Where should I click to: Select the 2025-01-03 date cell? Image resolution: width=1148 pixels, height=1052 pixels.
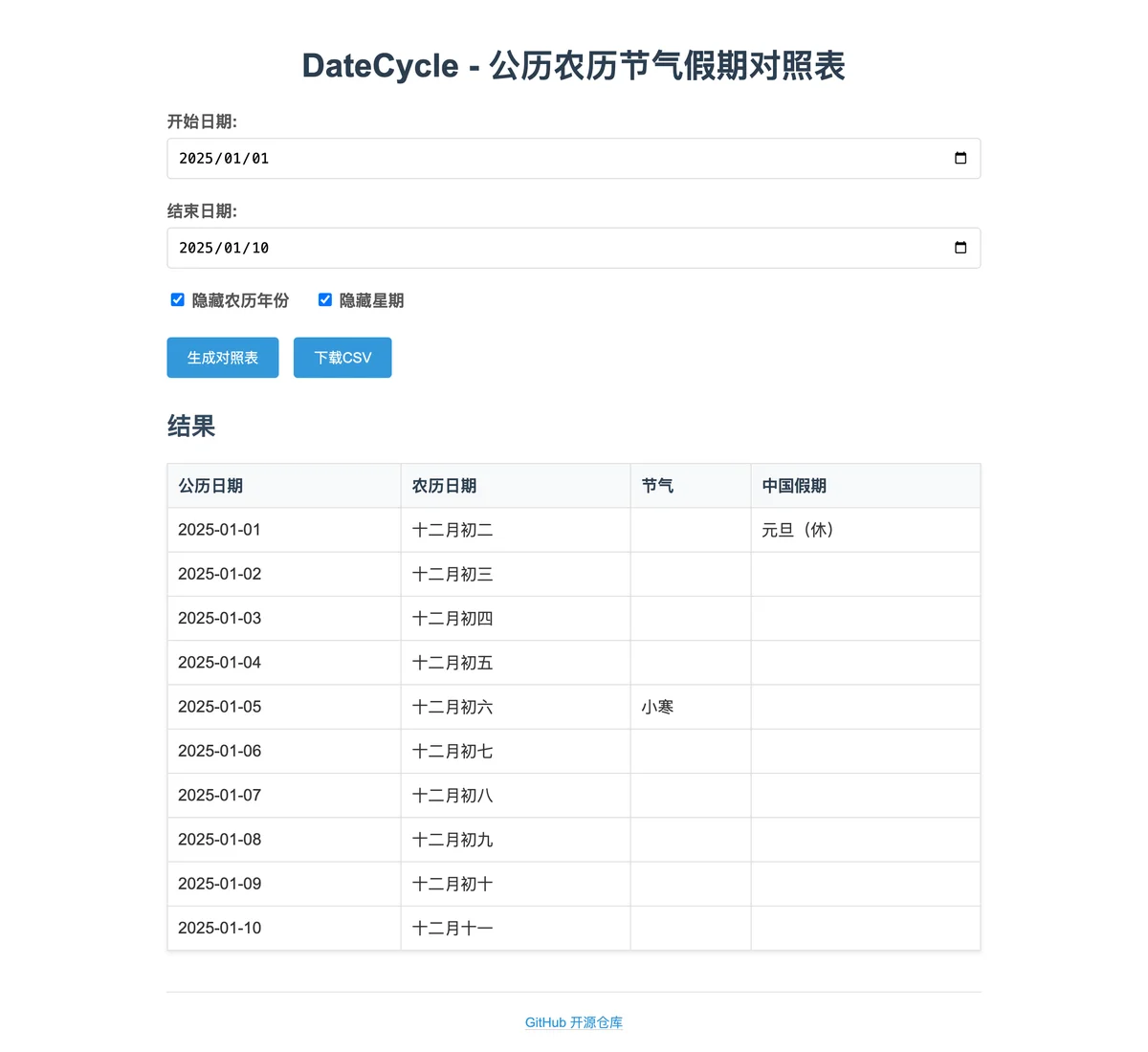pyautogui.click(x=284, y=618)
